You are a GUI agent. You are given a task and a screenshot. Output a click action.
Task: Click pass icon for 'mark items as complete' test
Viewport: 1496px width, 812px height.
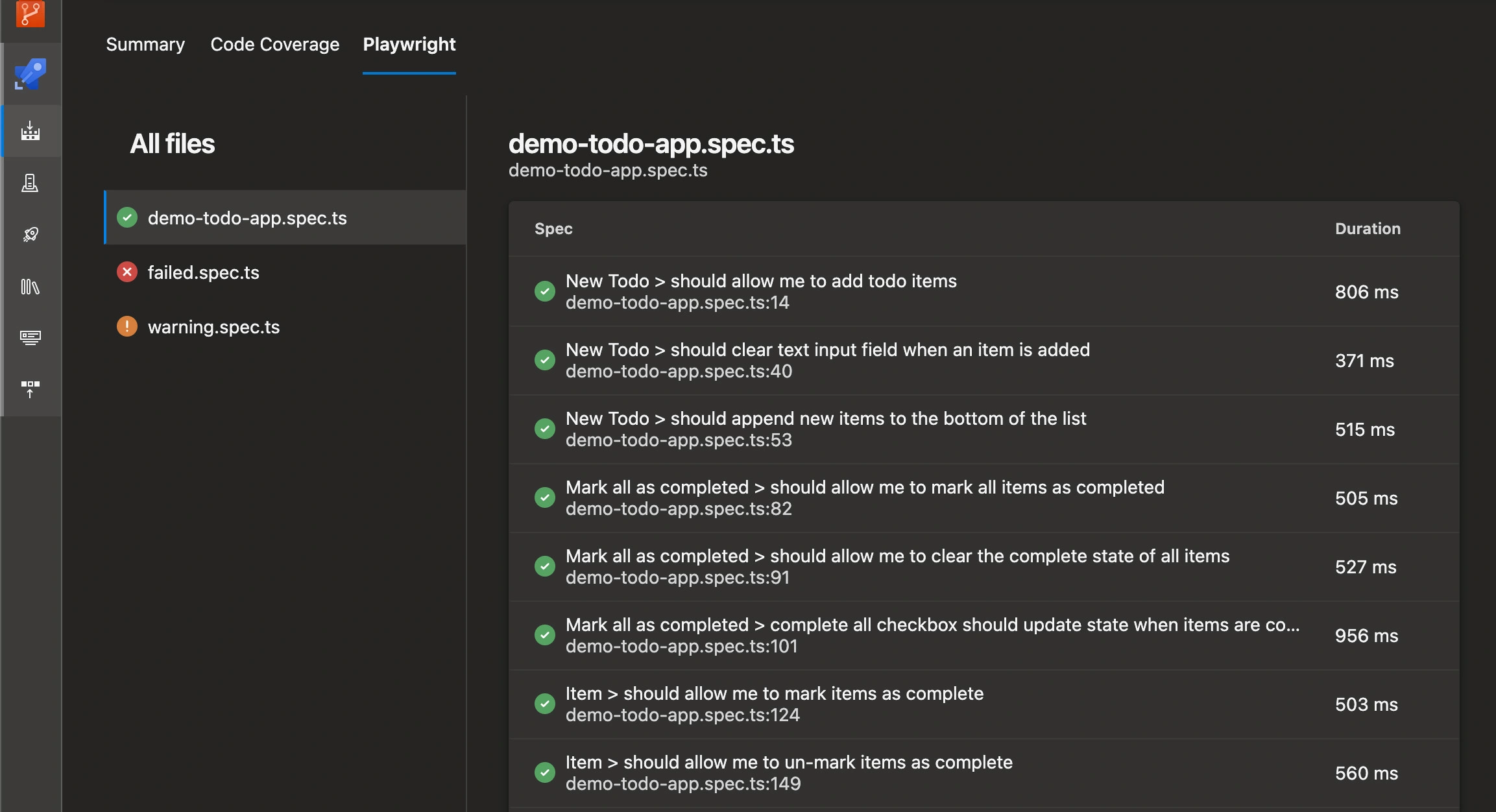pos(545,704)
